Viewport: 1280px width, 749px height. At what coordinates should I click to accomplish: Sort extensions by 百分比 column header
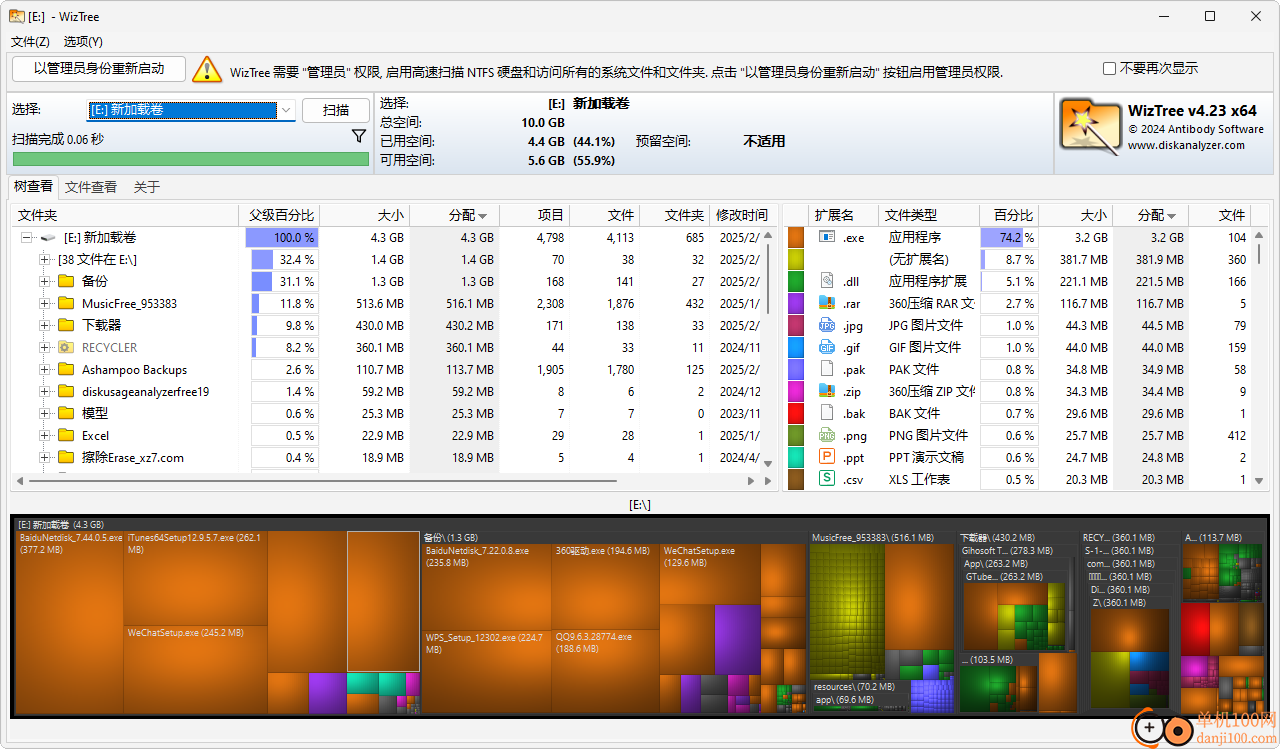(x=1010, y=215)
